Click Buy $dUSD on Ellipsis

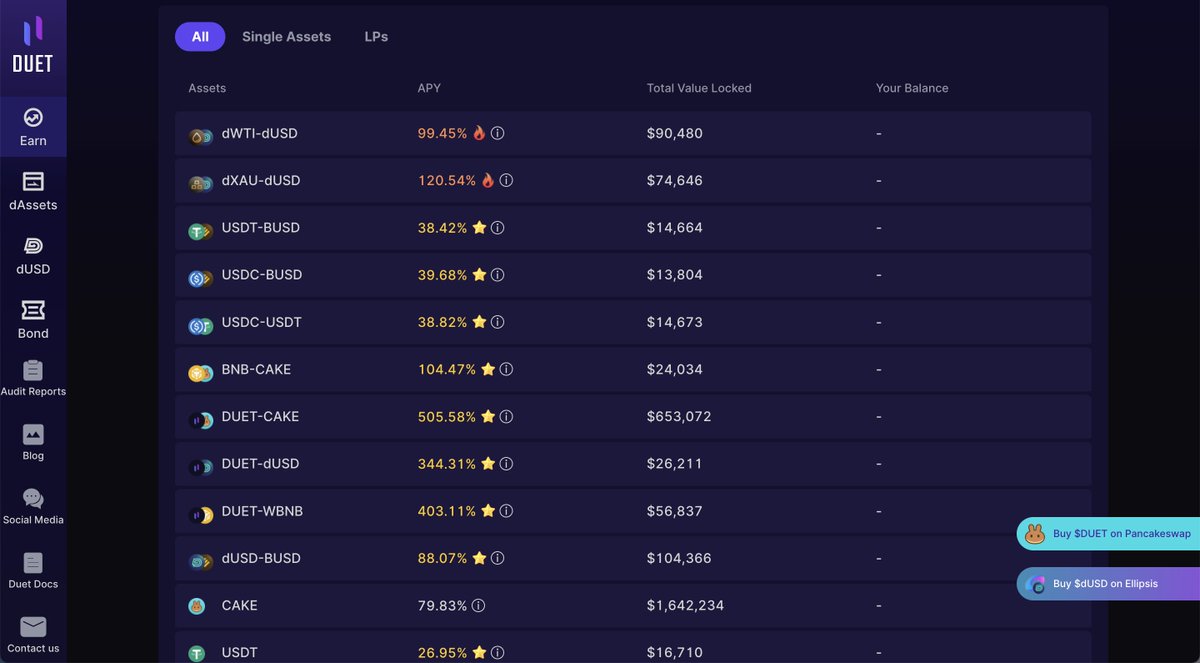click(x=1108, y=583)
